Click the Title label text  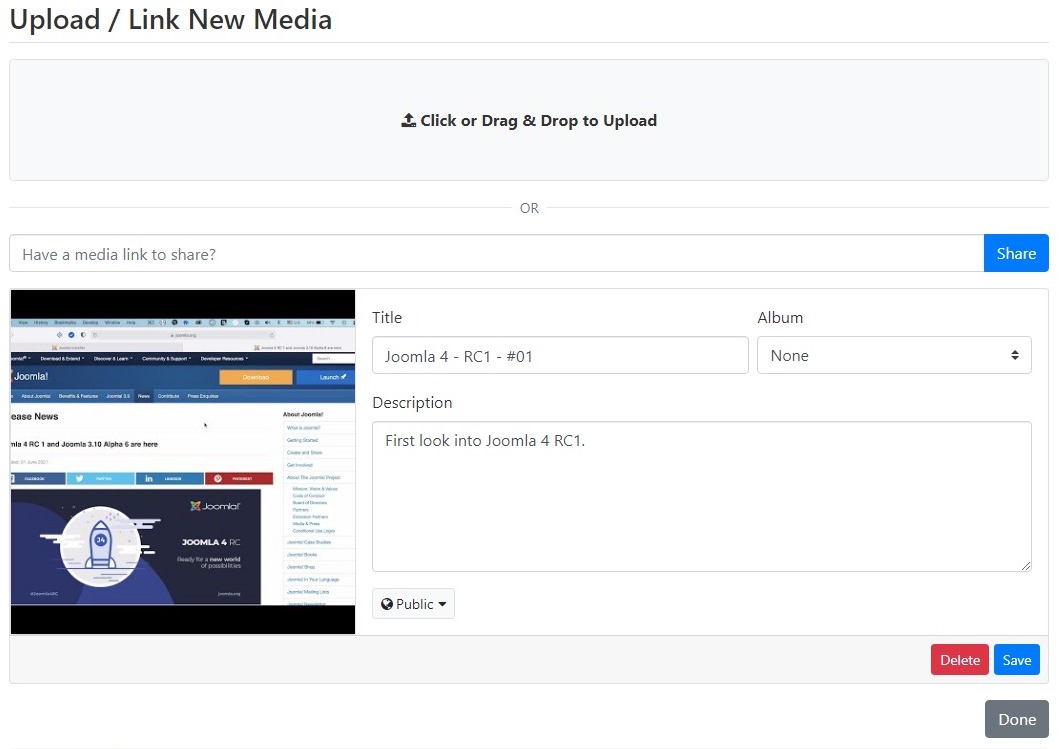[387, 317]
